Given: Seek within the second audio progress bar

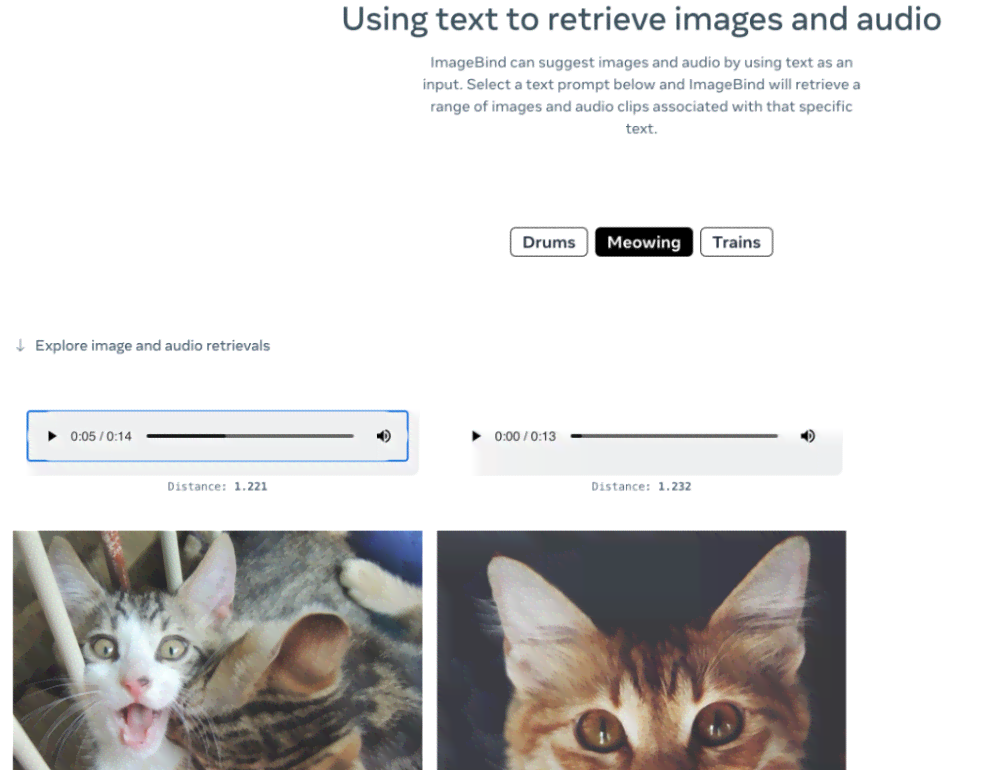Looking at the screenshot, I should [x=674, y=436].
